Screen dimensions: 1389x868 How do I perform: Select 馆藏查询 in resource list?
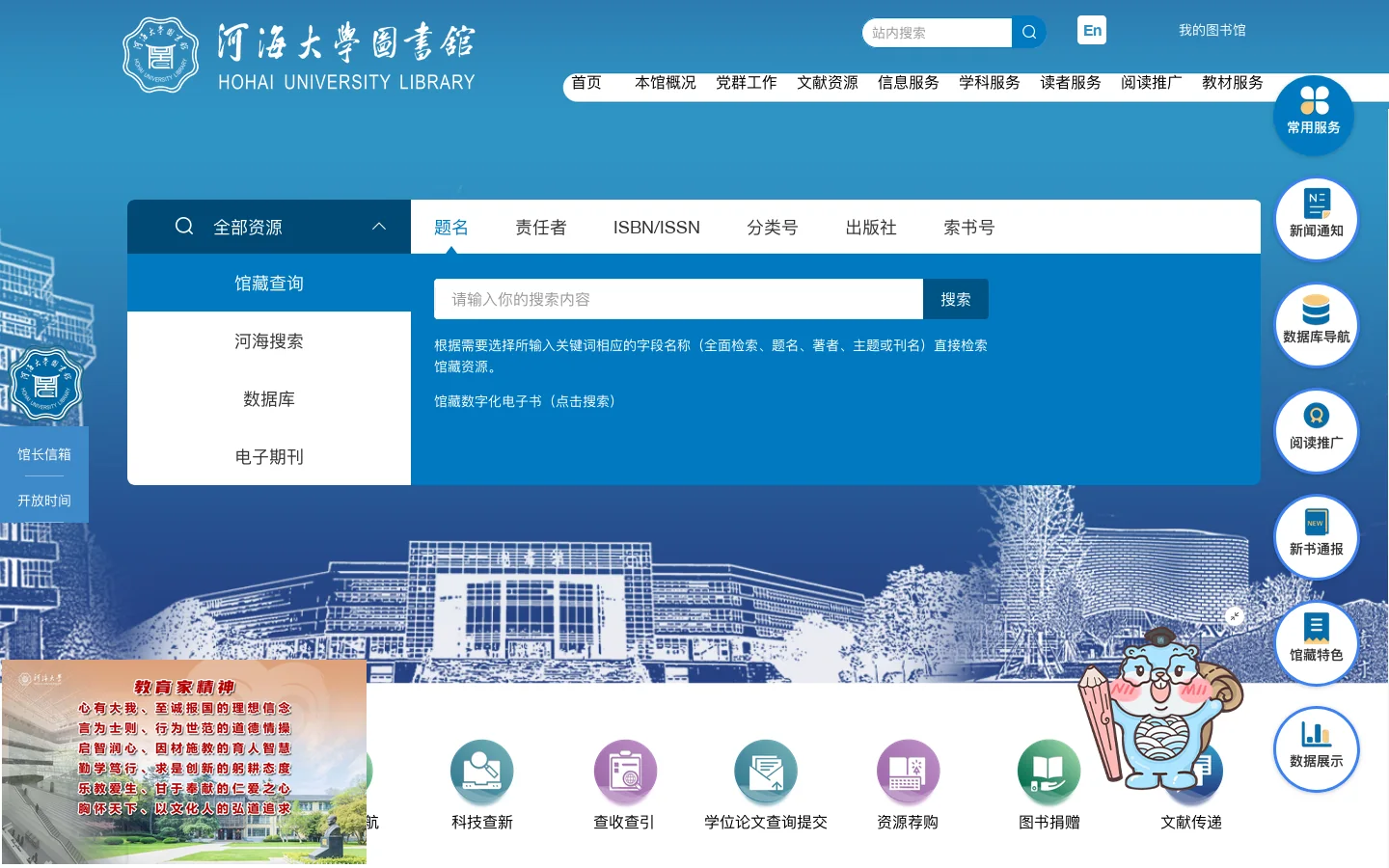pyautogui.click(x=269, y=283)
